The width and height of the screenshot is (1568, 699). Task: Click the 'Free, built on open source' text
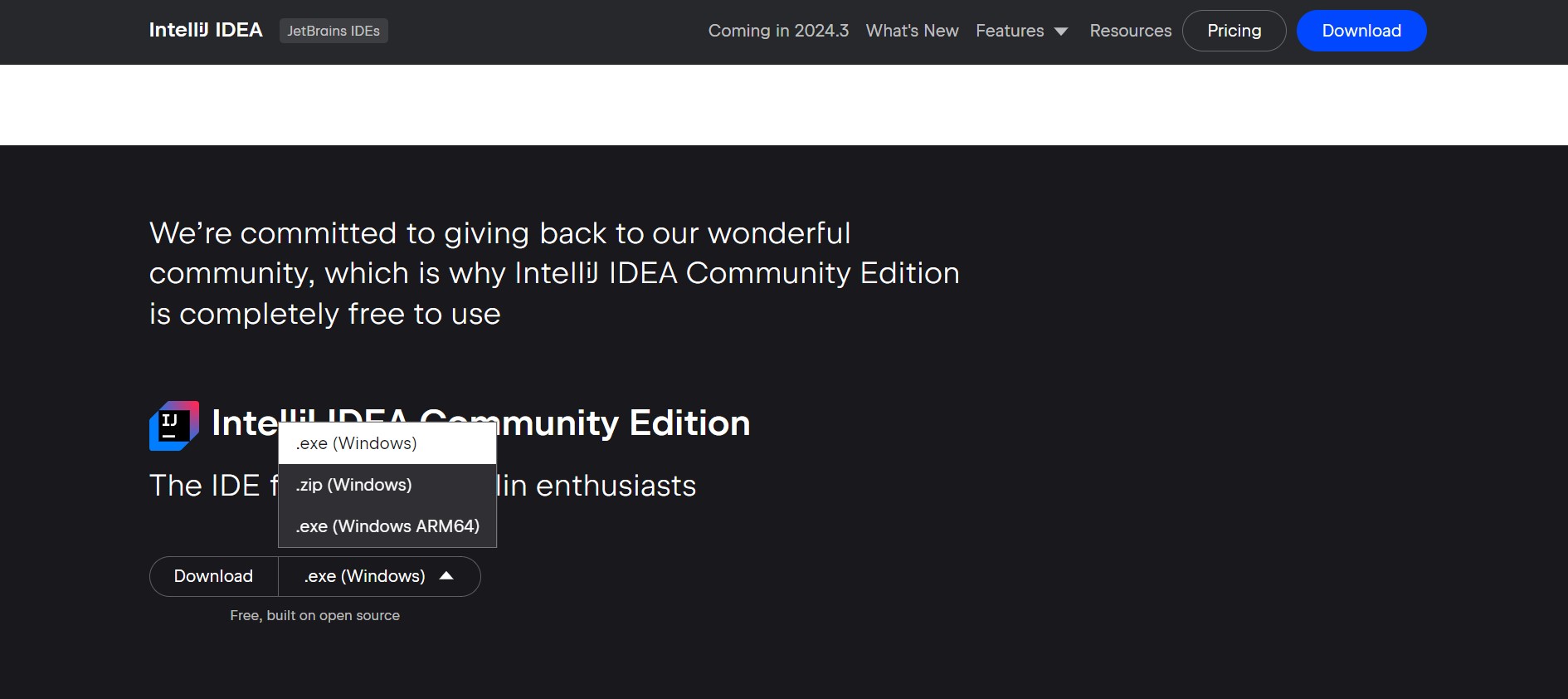(x=314, y=615)
